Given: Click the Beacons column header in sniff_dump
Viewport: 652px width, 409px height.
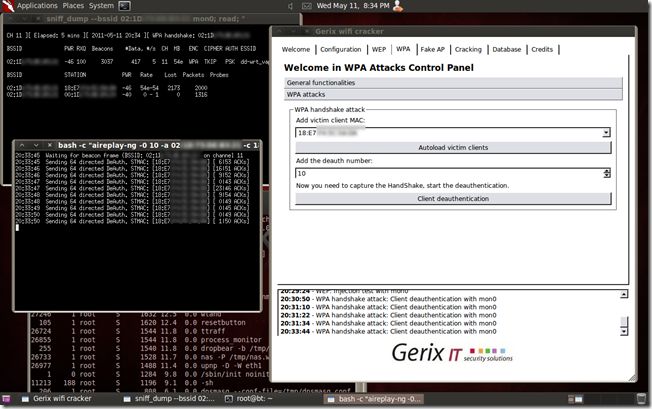Looking at the screenshot, I should point(102,49).
